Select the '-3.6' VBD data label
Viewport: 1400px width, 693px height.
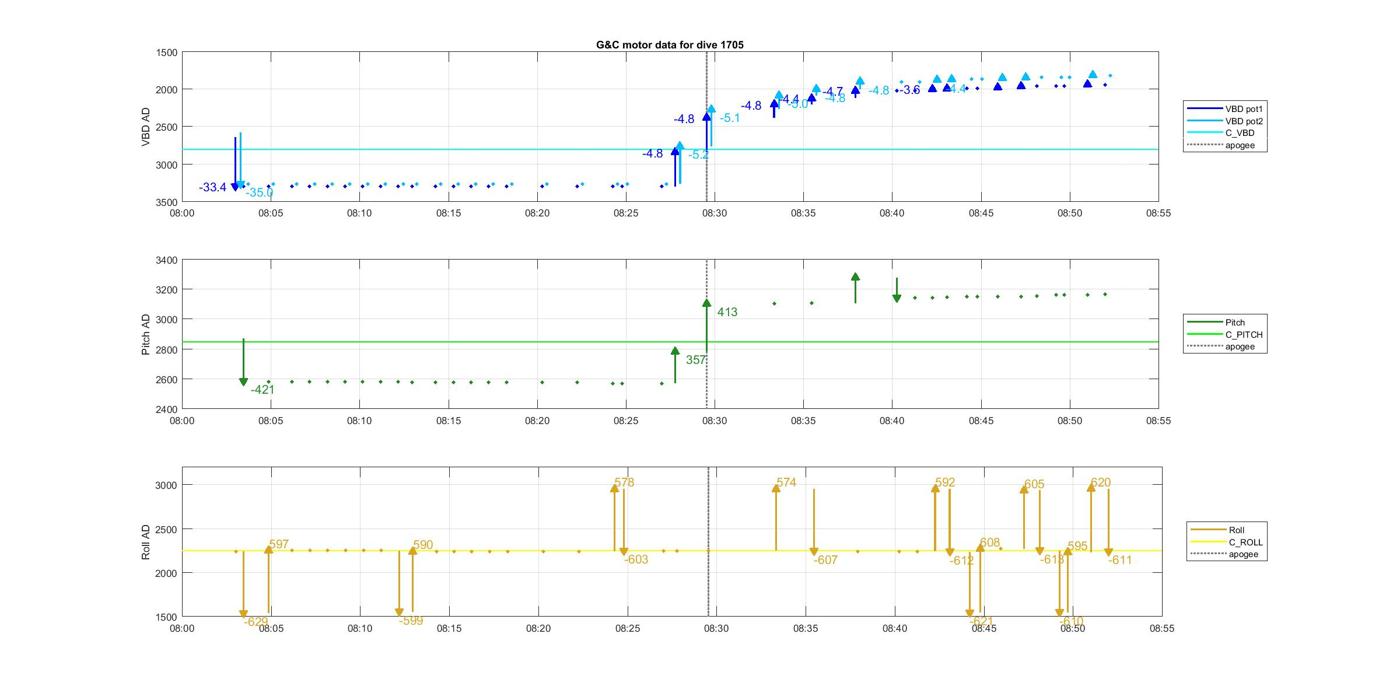click(x=910, y=91)
